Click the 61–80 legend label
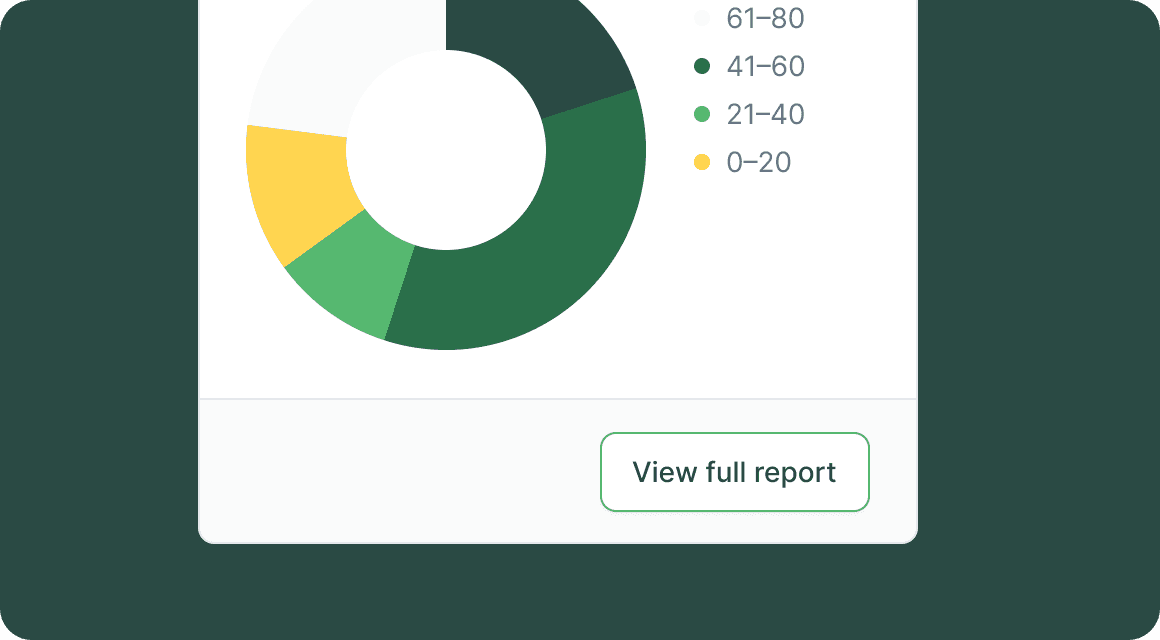 tap(766, 18)
